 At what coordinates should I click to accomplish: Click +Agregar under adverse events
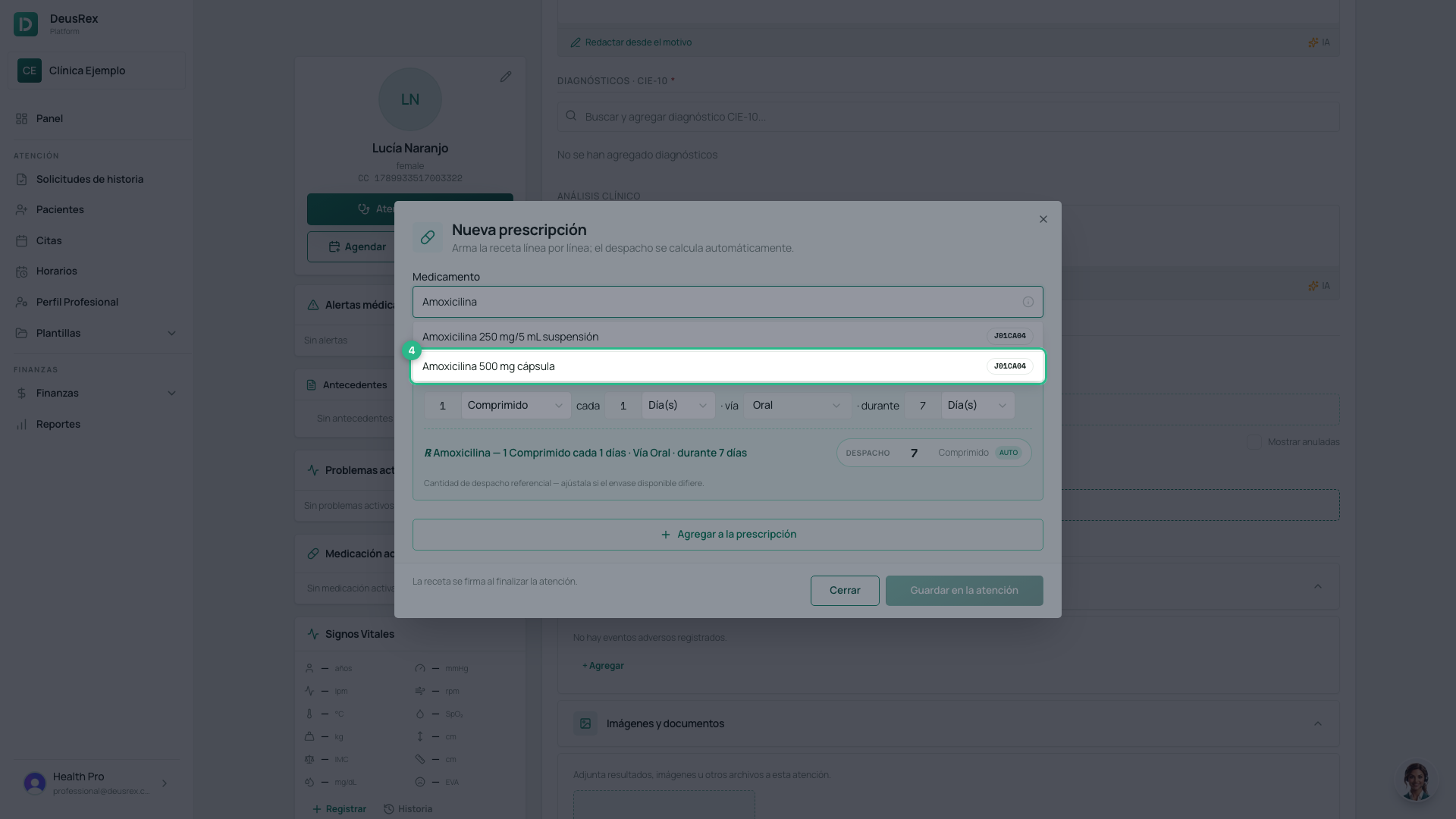(603, 666)
